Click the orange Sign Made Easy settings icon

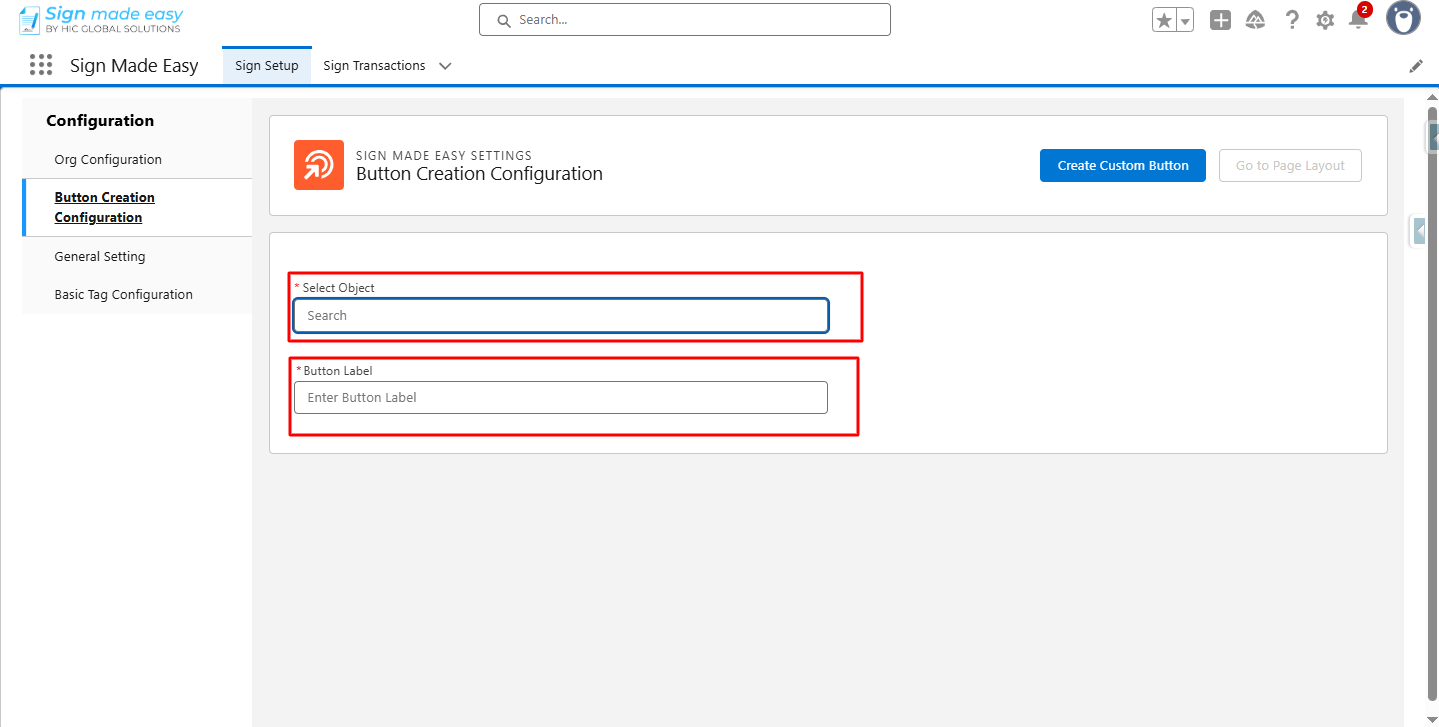click(x=319, y=165)
